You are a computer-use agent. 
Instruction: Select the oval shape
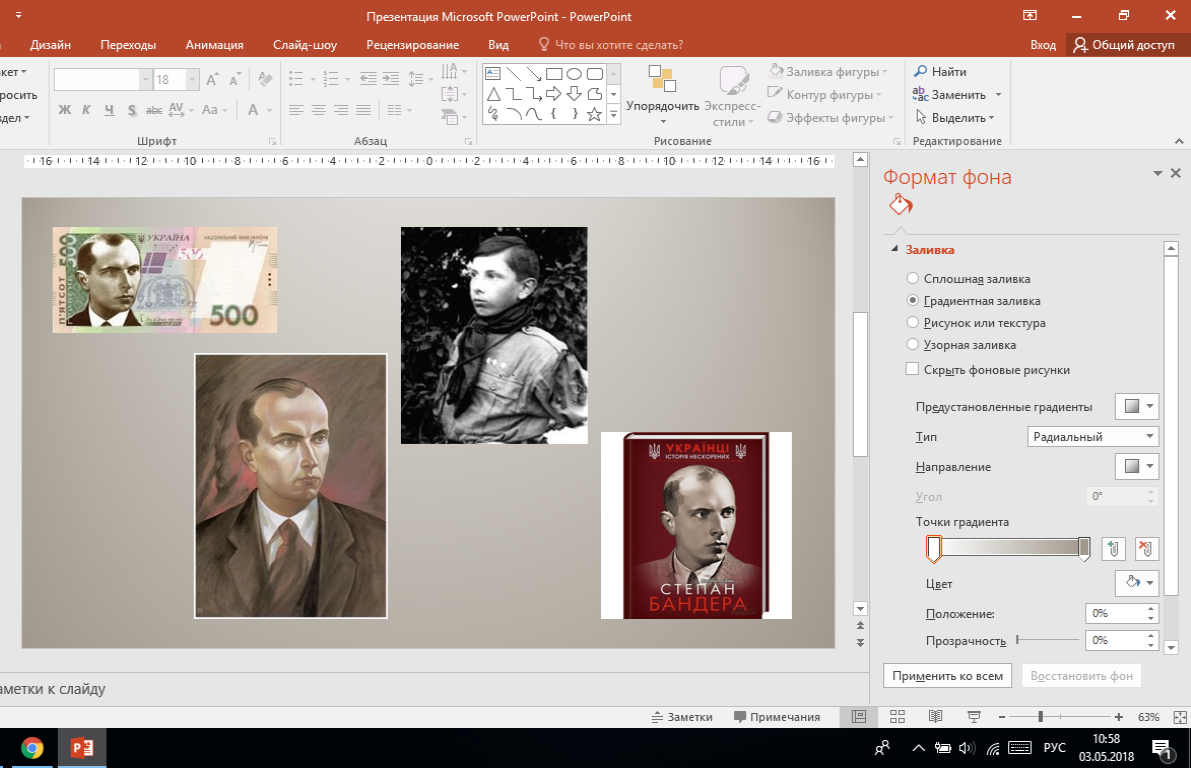point(574,74)
